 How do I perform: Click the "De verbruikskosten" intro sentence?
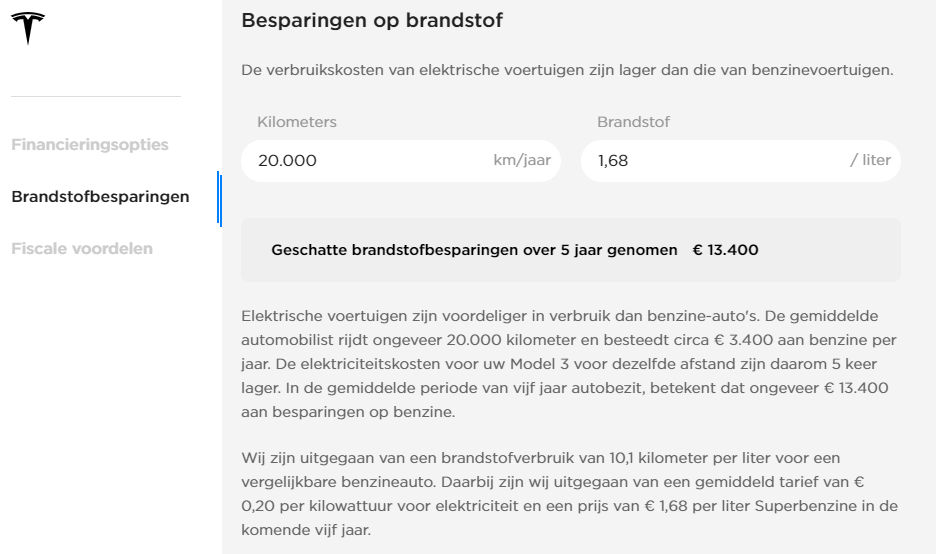coord(567,70)
